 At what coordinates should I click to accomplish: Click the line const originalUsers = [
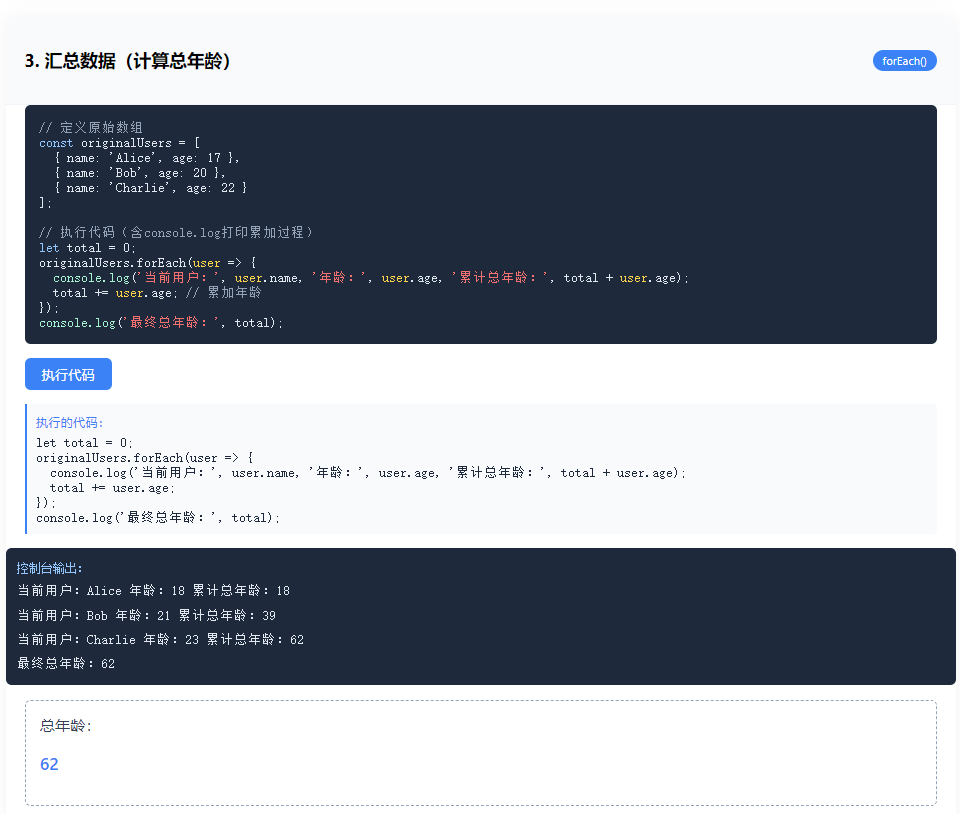pyautogui.click(x=119, y=143)
